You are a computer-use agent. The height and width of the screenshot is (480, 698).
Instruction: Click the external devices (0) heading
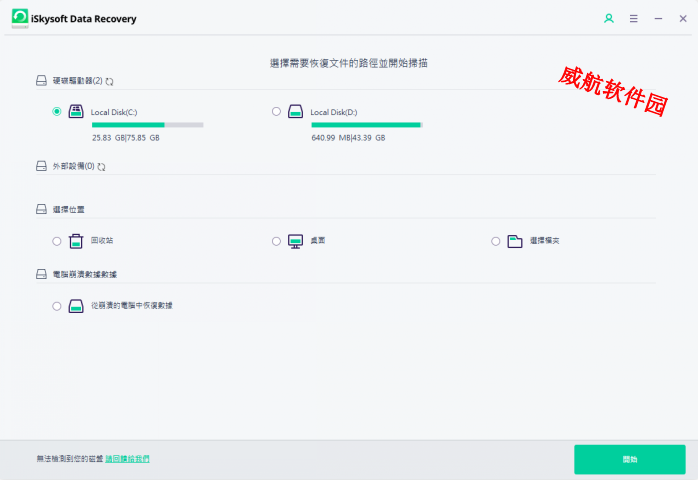click(73, 166)
